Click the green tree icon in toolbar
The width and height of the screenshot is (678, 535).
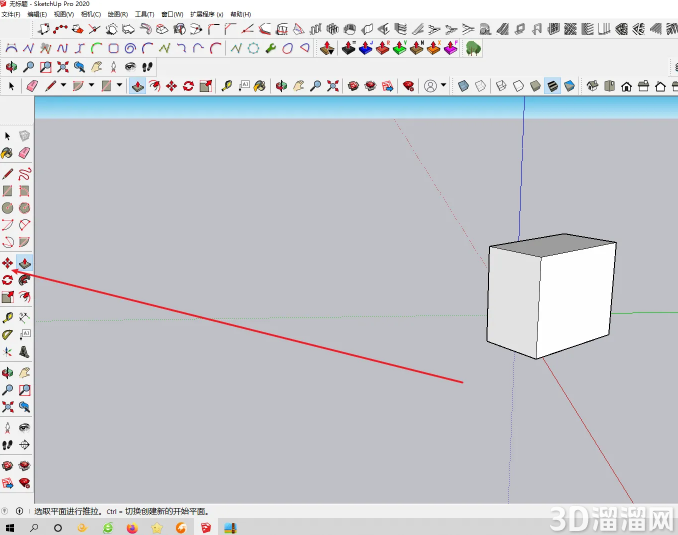point(473,48)
